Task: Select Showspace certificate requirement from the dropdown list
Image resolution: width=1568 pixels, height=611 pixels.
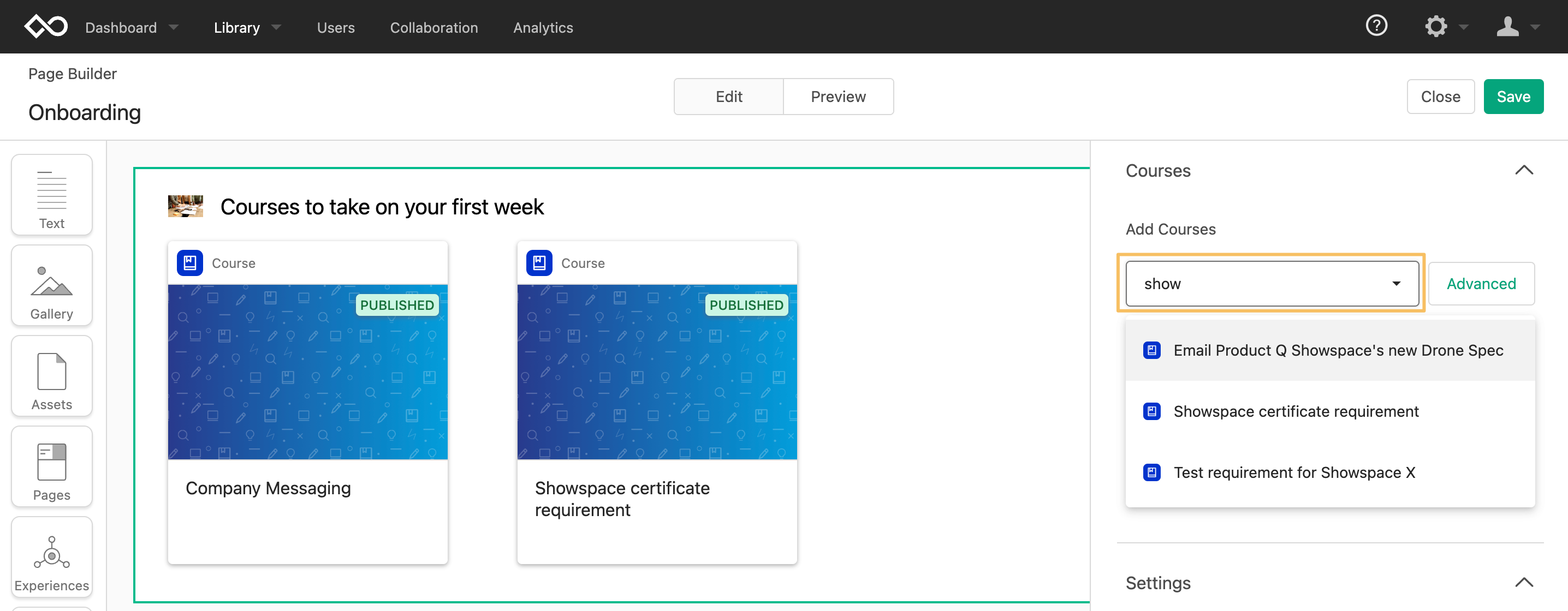Action: 1330,411
